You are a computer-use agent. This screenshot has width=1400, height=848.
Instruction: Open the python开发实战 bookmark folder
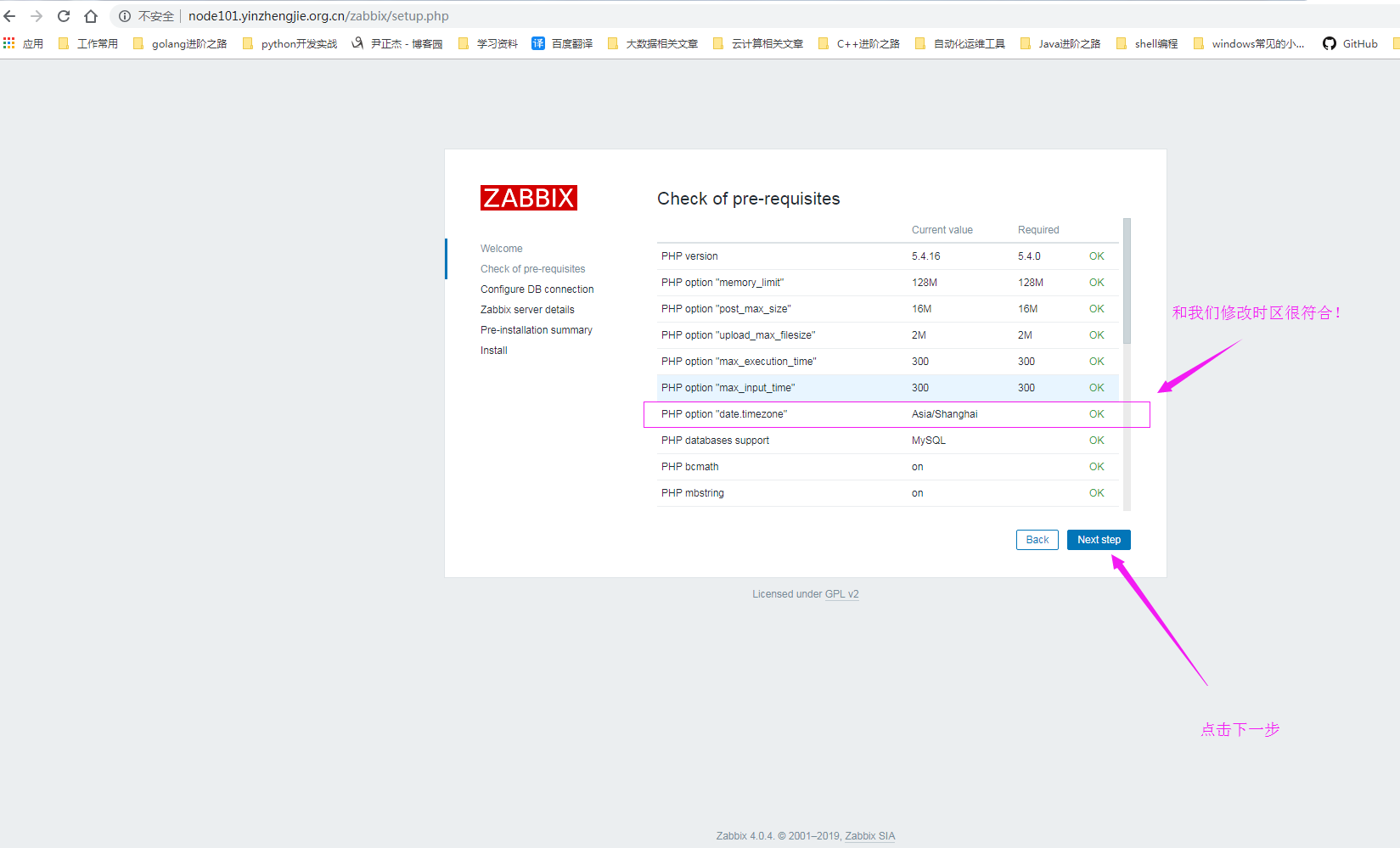tap(290, 43)
